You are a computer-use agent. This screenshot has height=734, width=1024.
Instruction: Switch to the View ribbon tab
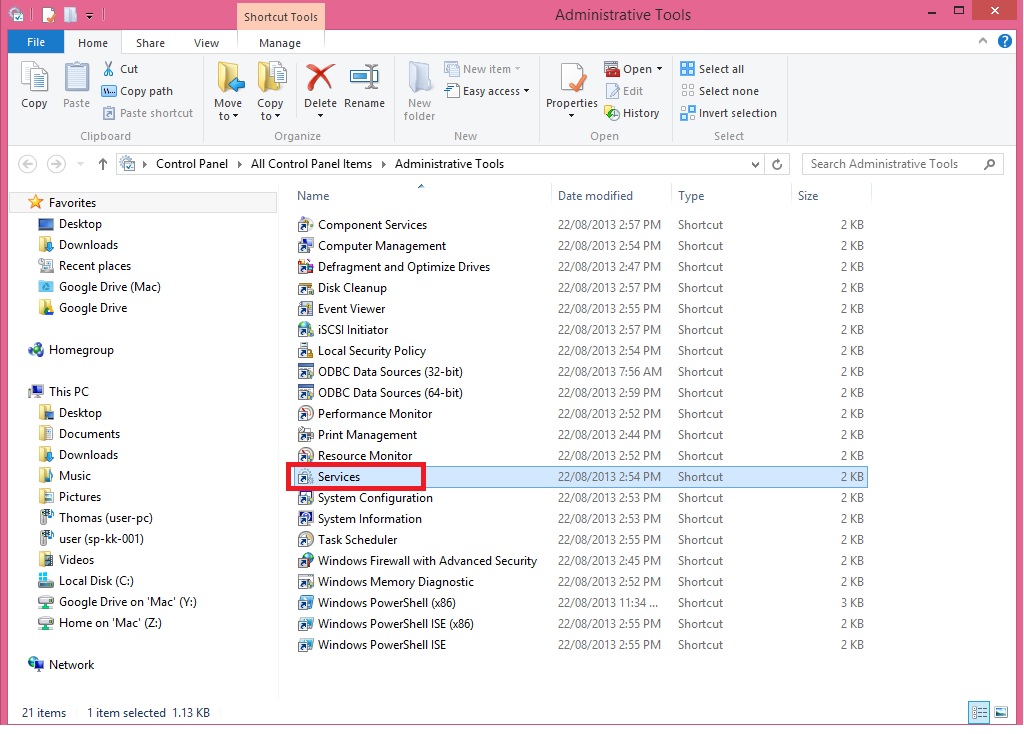tap(206, 43)
